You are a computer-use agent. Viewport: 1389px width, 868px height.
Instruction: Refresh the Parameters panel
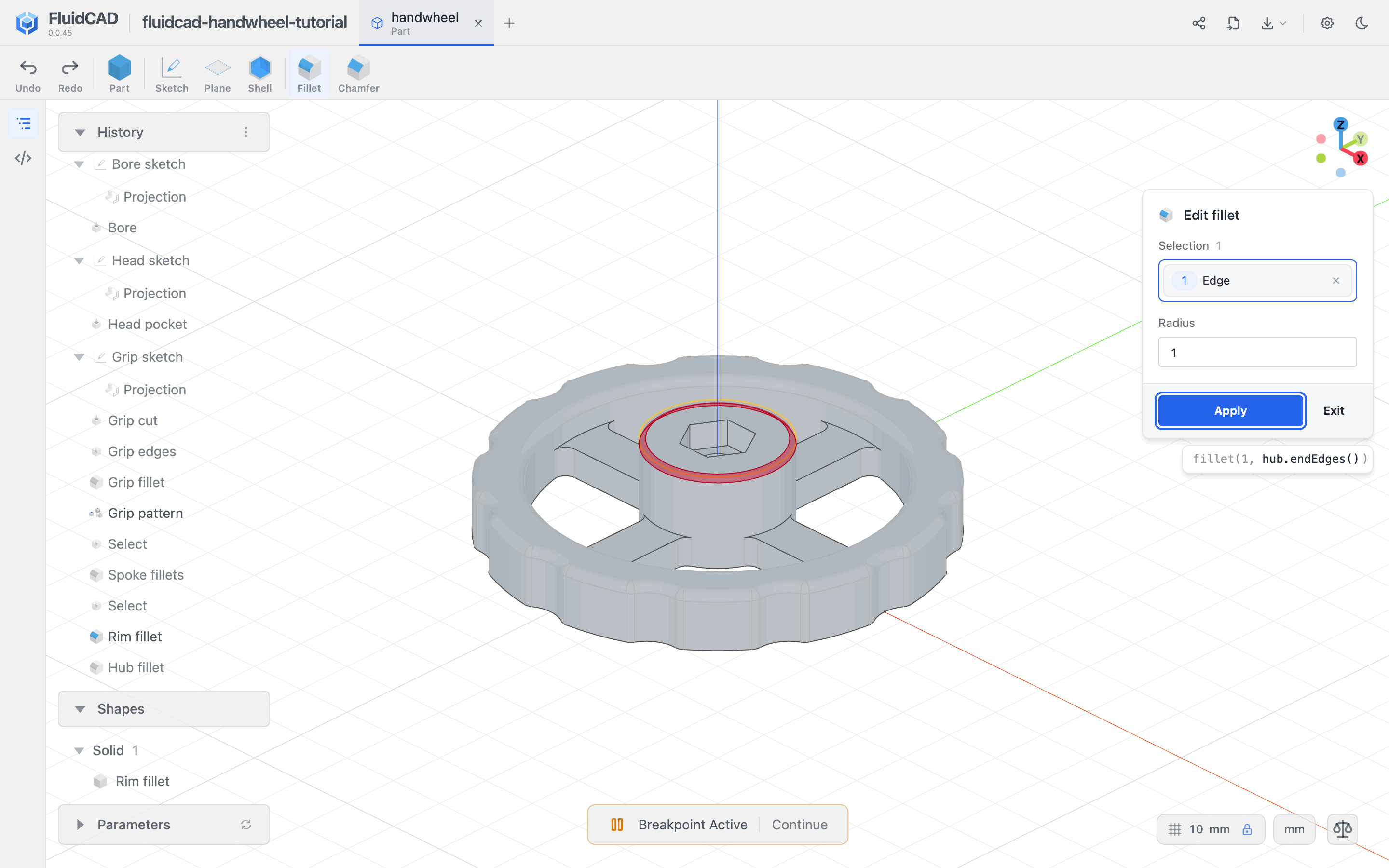(246, 825)
